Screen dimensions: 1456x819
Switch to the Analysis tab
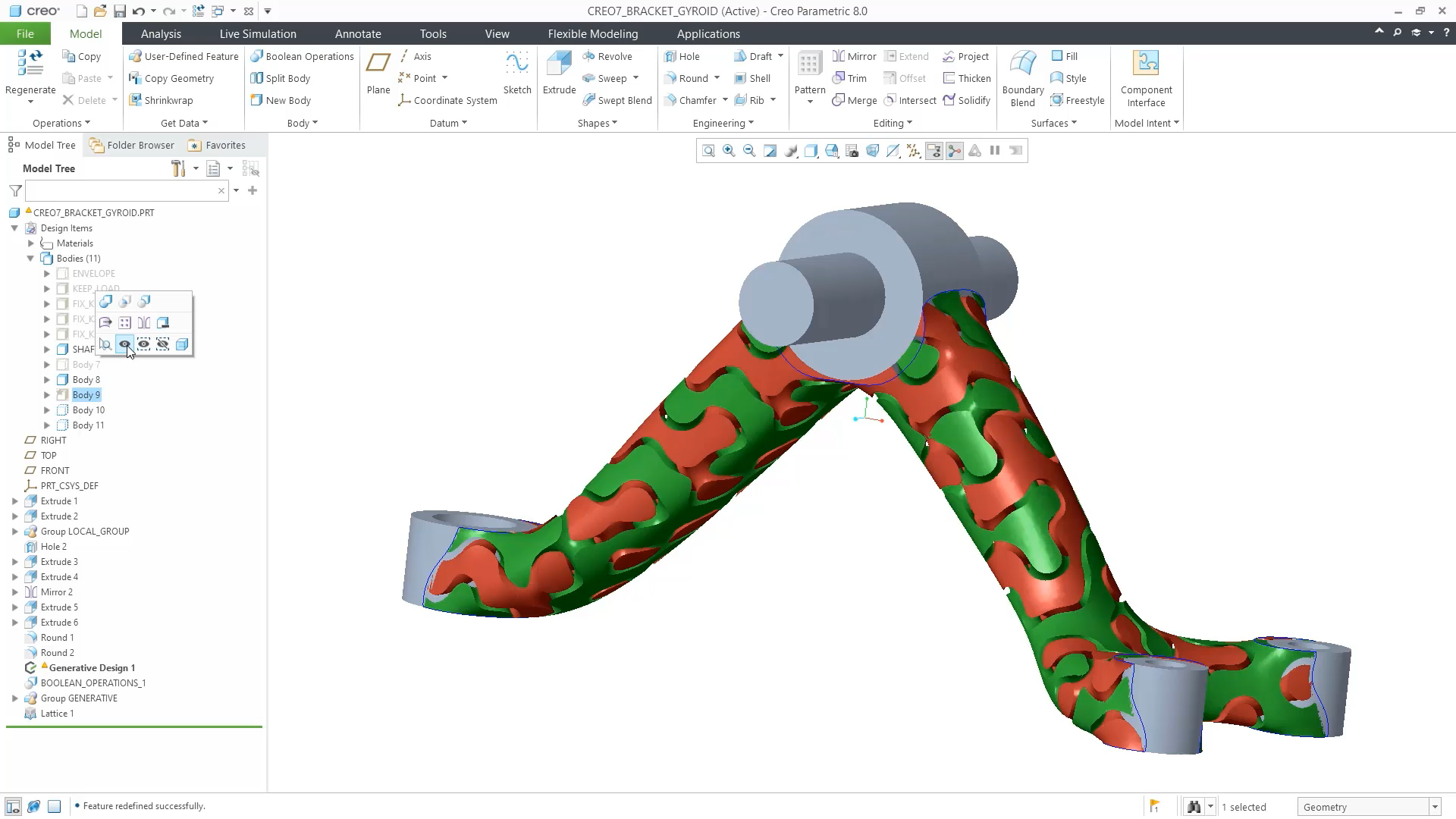pyautogui.click(x=161, y=33)
